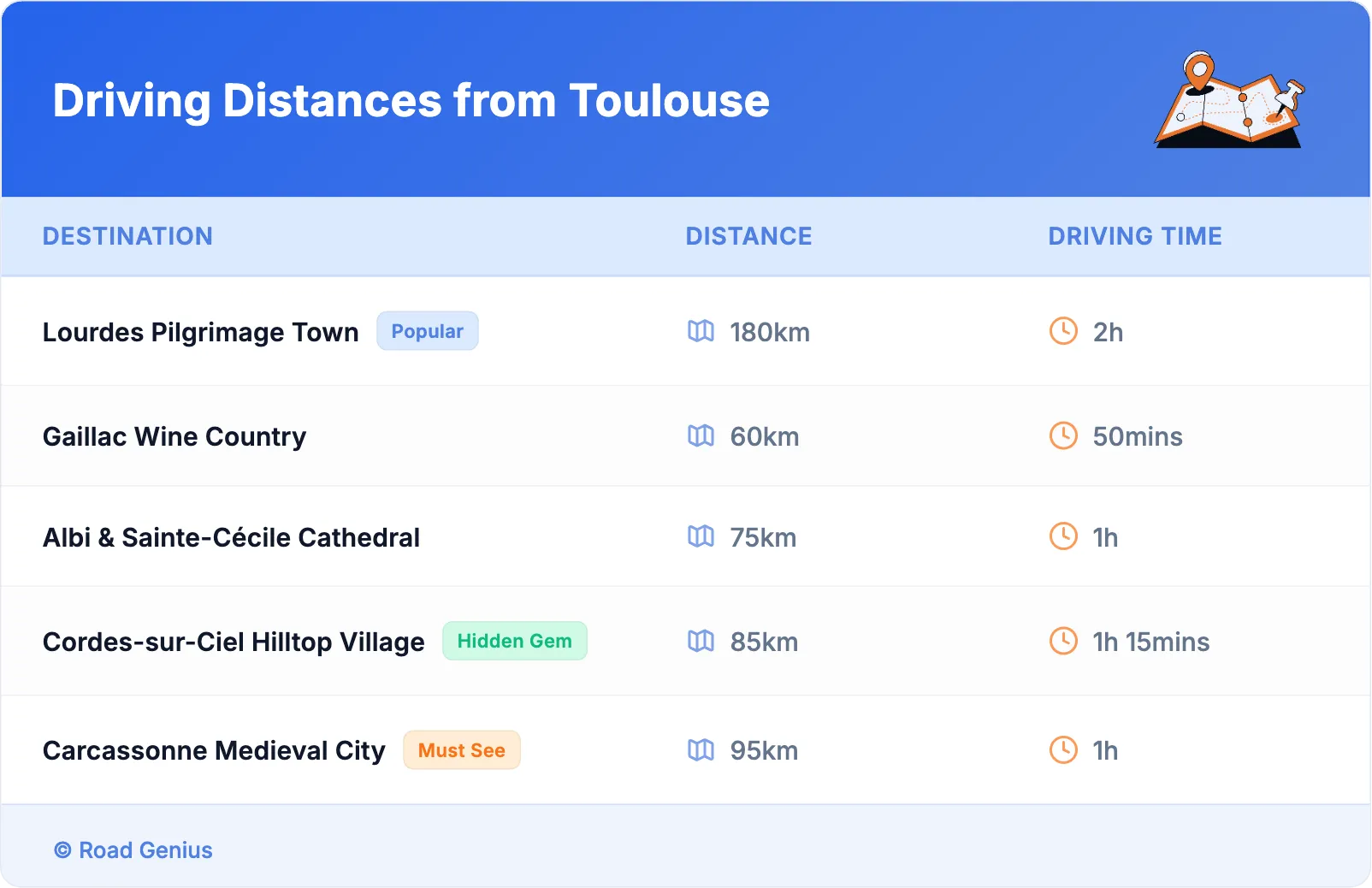Click the 1h time in the Carcassonne row
The height and width of the screenshot is (888, 1372).
point(1105,750)
